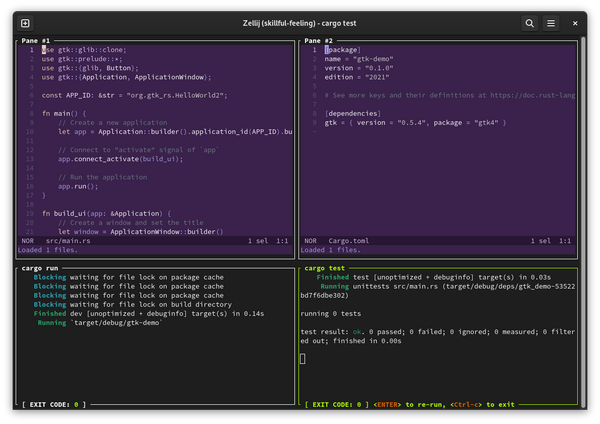Click line 'use gtk::{glib, Button};'

tap(90, 68)
